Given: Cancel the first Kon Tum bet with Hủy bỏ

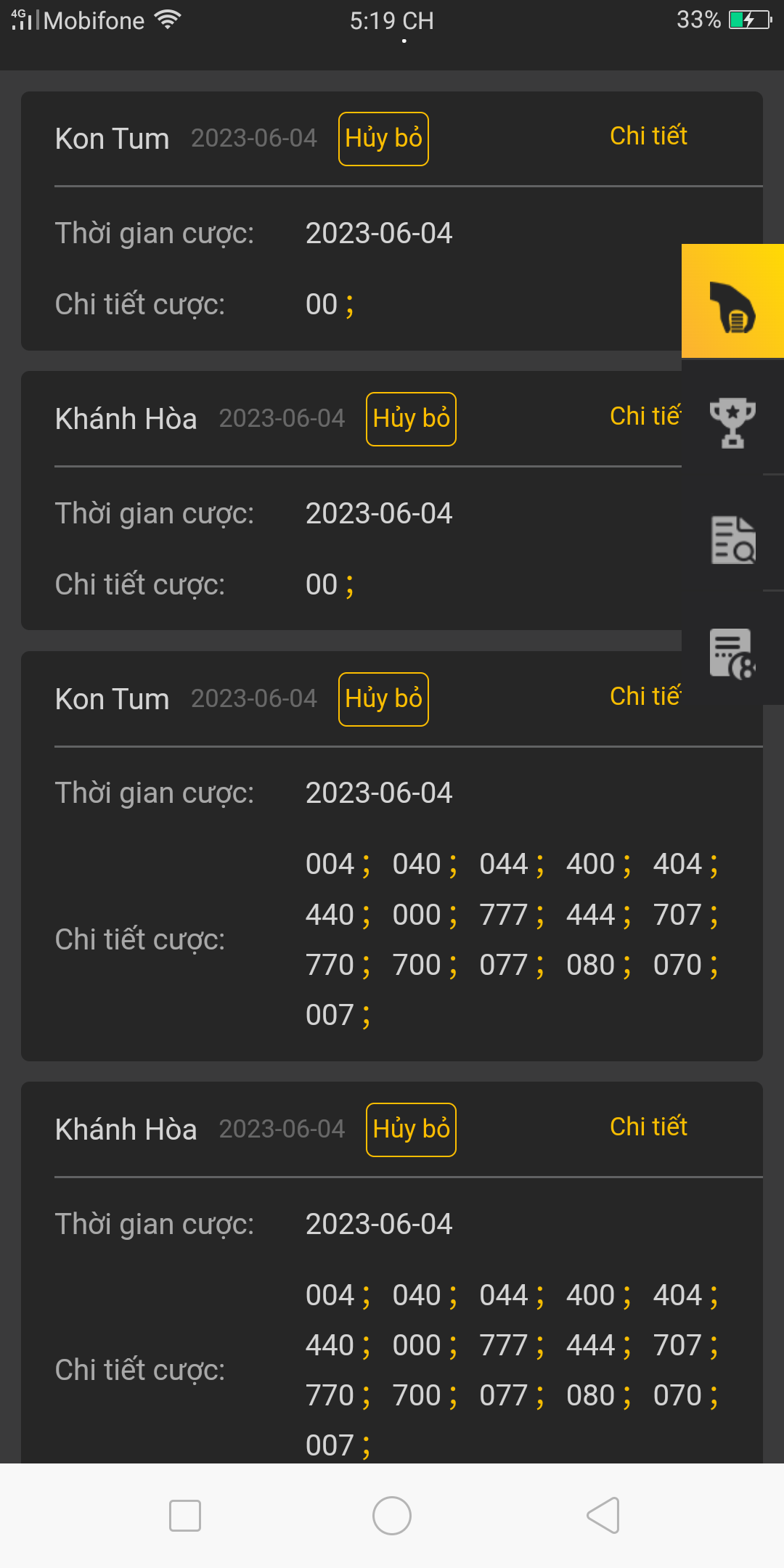Looking at the screenshot, I should pos(383,139).
